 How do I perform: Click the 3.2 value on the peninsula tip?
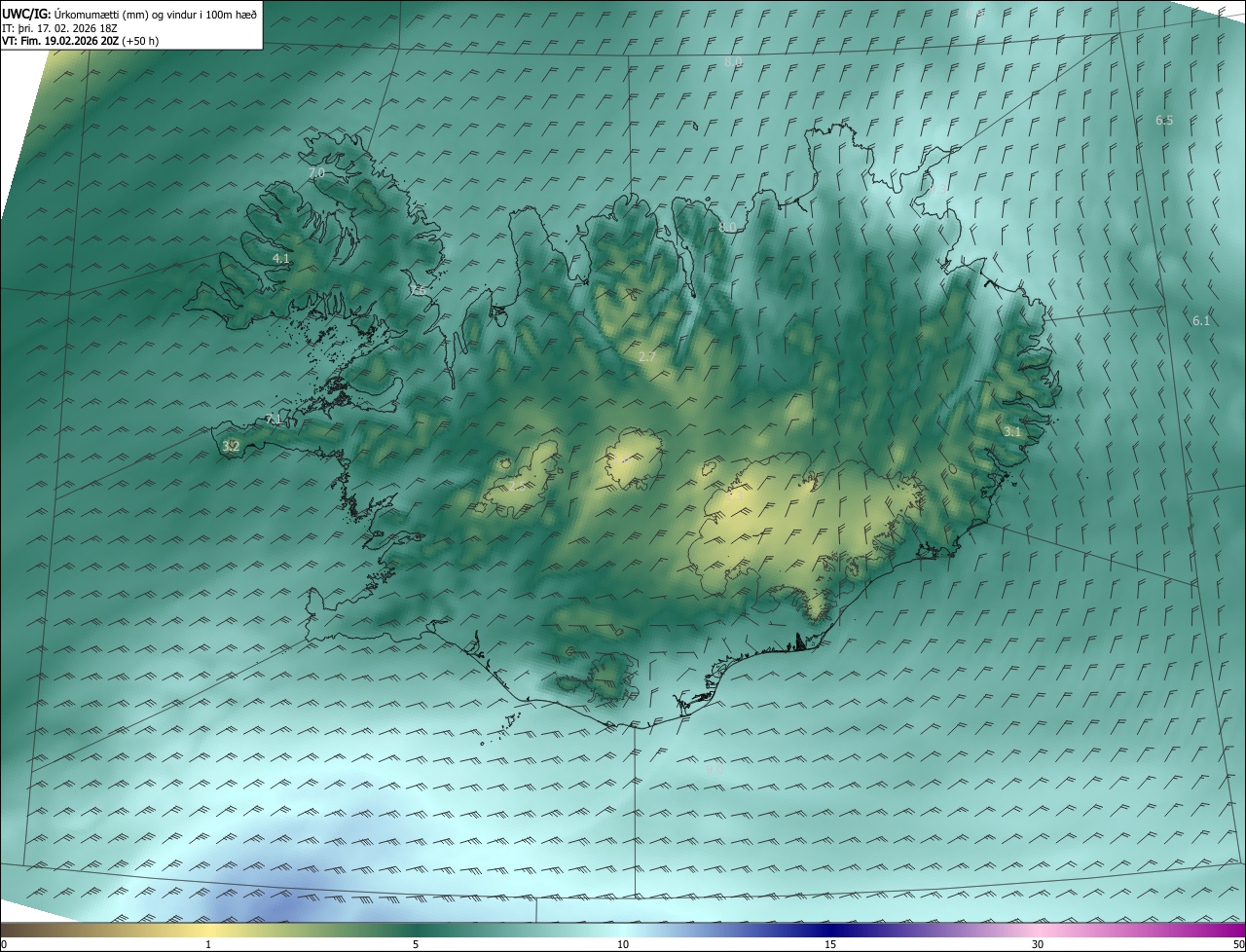231,446
